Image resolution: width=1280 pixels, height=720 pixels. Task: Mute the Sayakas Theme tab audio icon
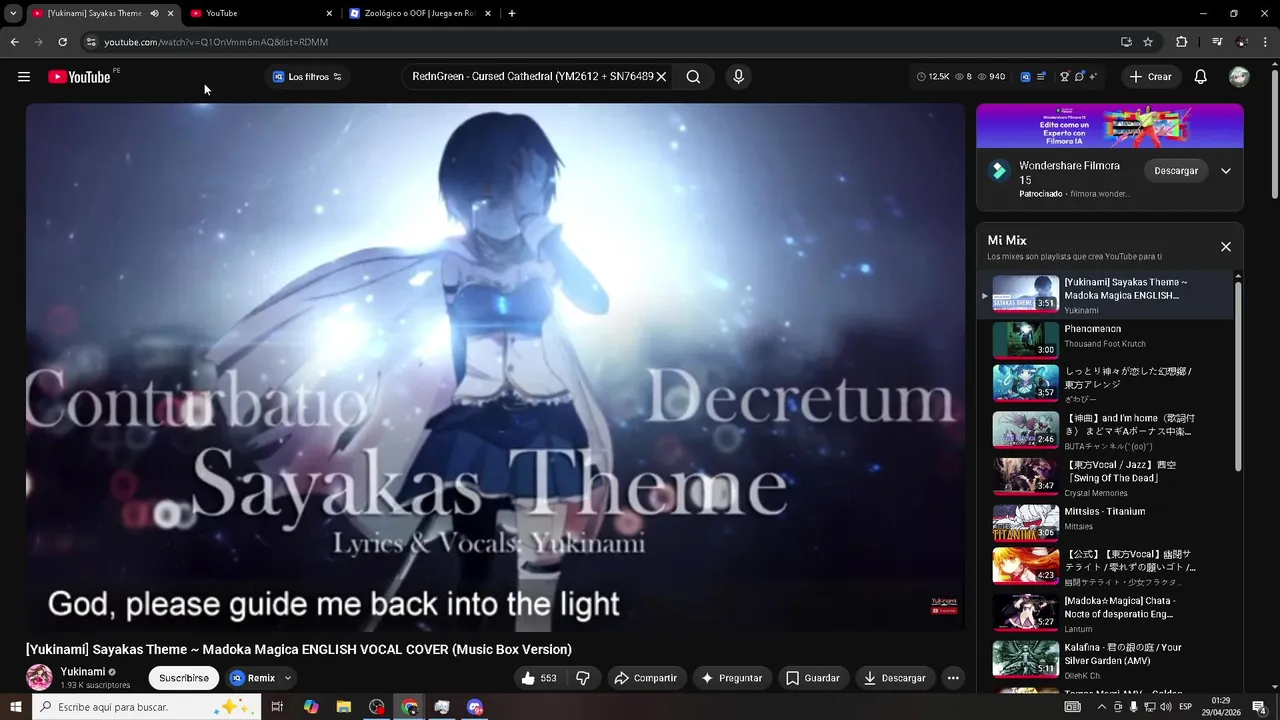coord(154,13)
